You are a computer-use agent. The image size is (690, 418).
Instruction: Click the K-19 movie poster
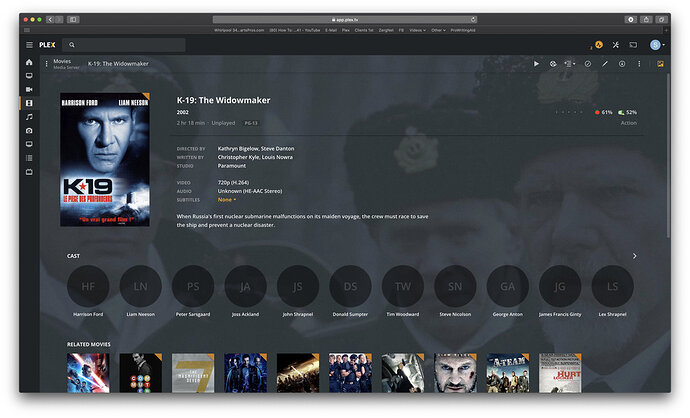(105, 160)
